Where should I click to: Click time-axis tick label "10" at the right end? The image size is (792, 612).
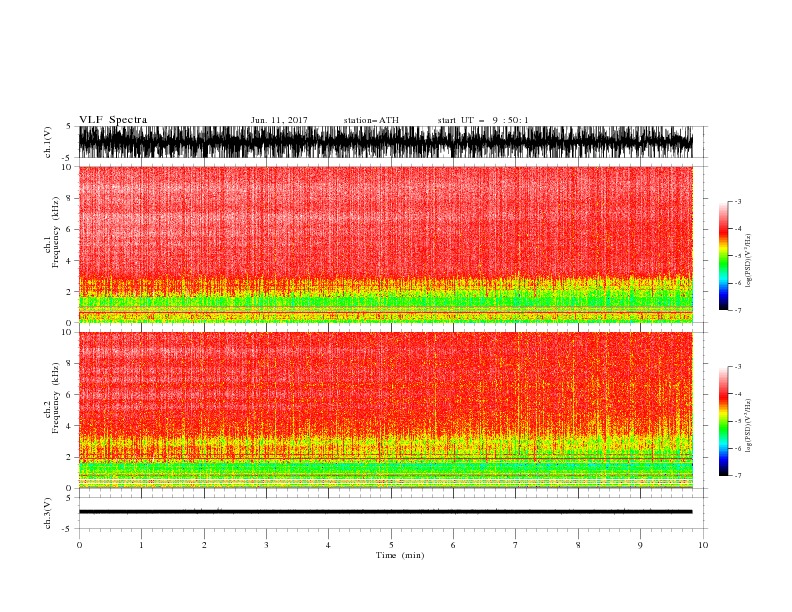pos(703,545)
